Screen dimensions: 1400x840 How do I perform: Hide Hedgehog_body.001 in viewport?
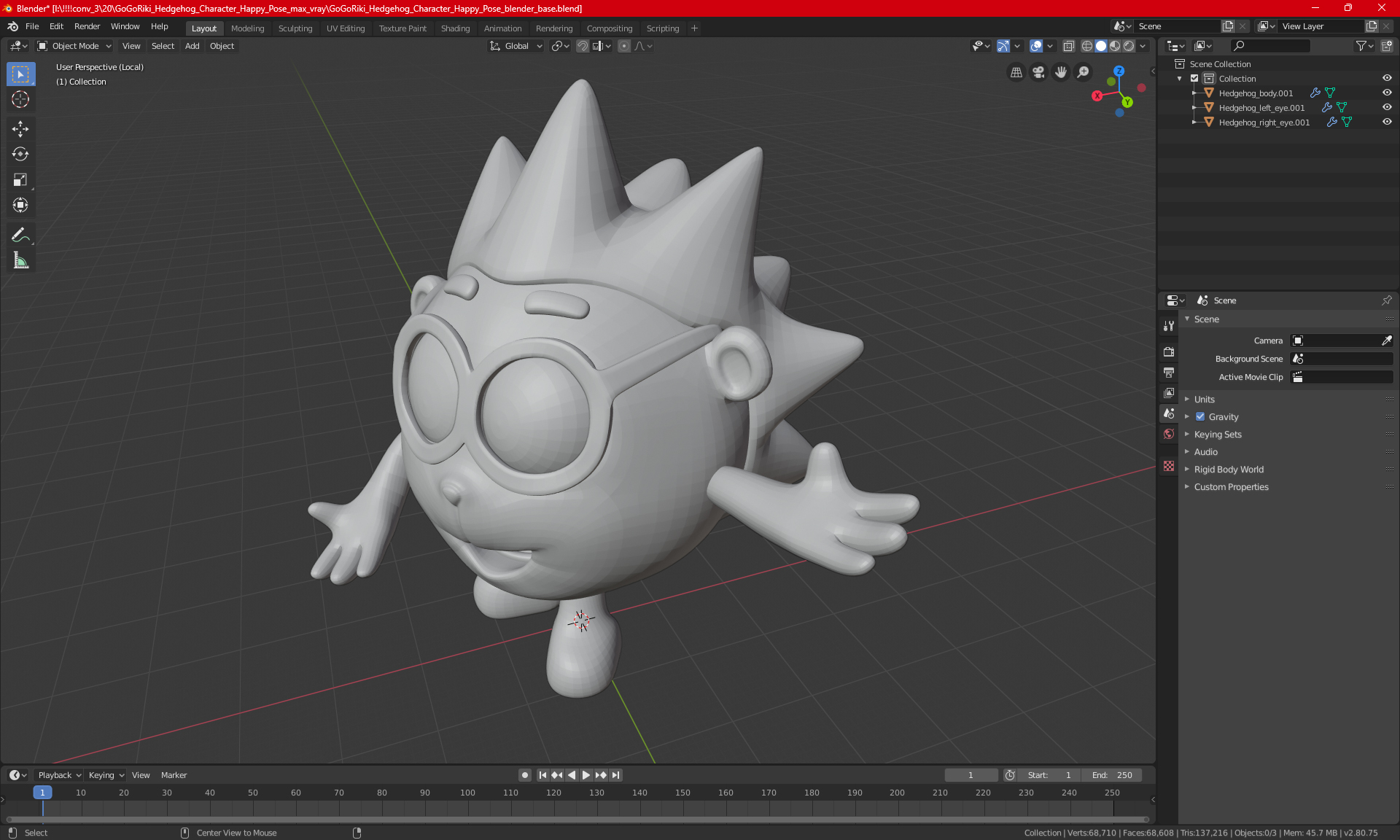coord(1387,93)
